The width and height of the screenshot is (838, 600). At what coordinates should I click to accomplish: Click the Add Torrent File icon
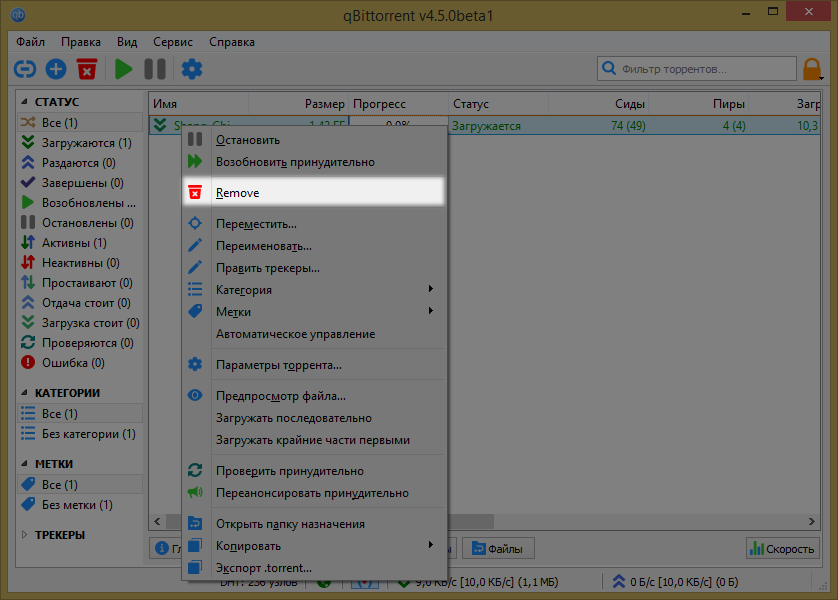point(56,69)
